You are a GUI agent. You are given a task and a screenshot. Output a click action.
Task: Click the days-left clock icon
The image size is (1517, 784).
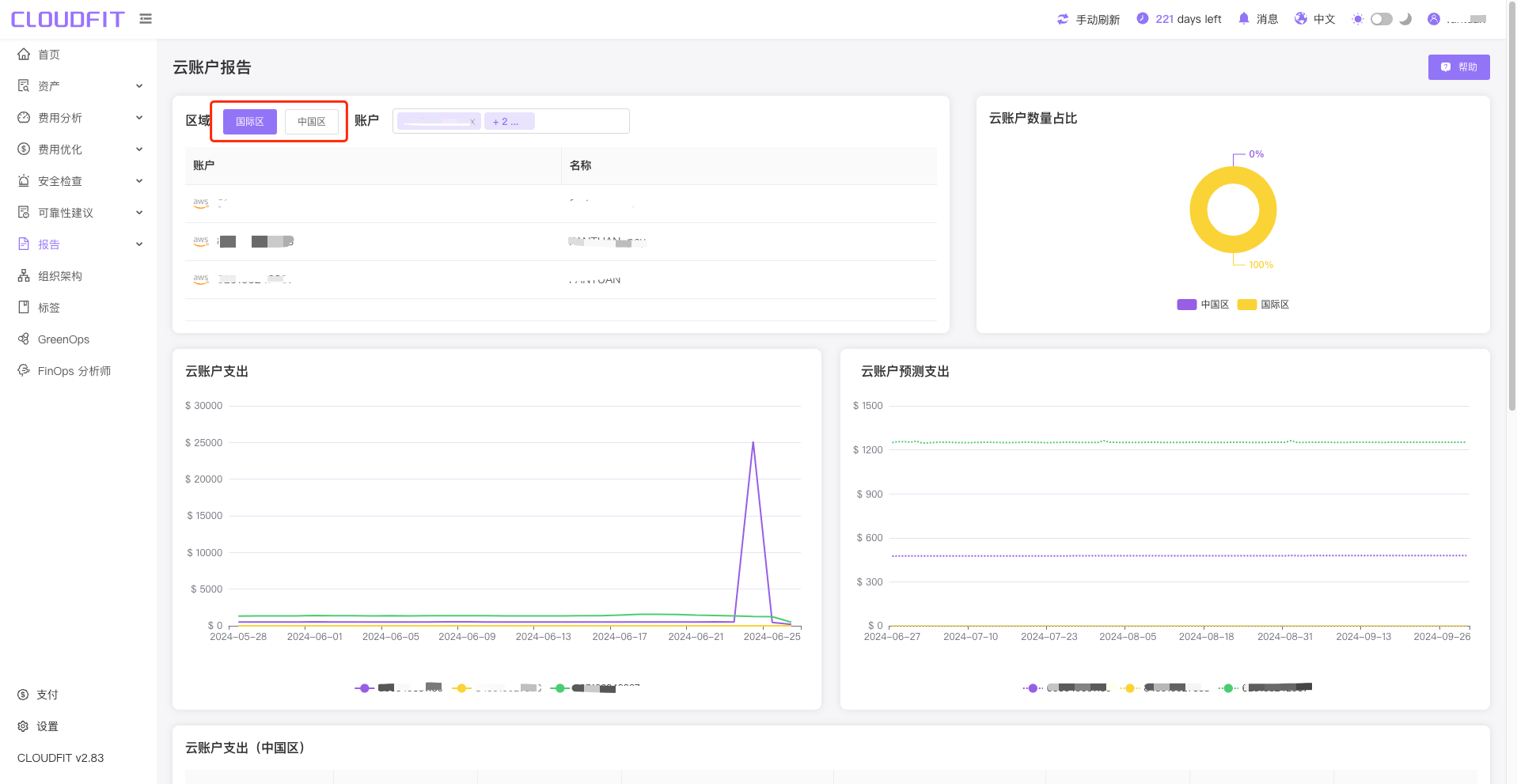click(x=1143, y=18)
